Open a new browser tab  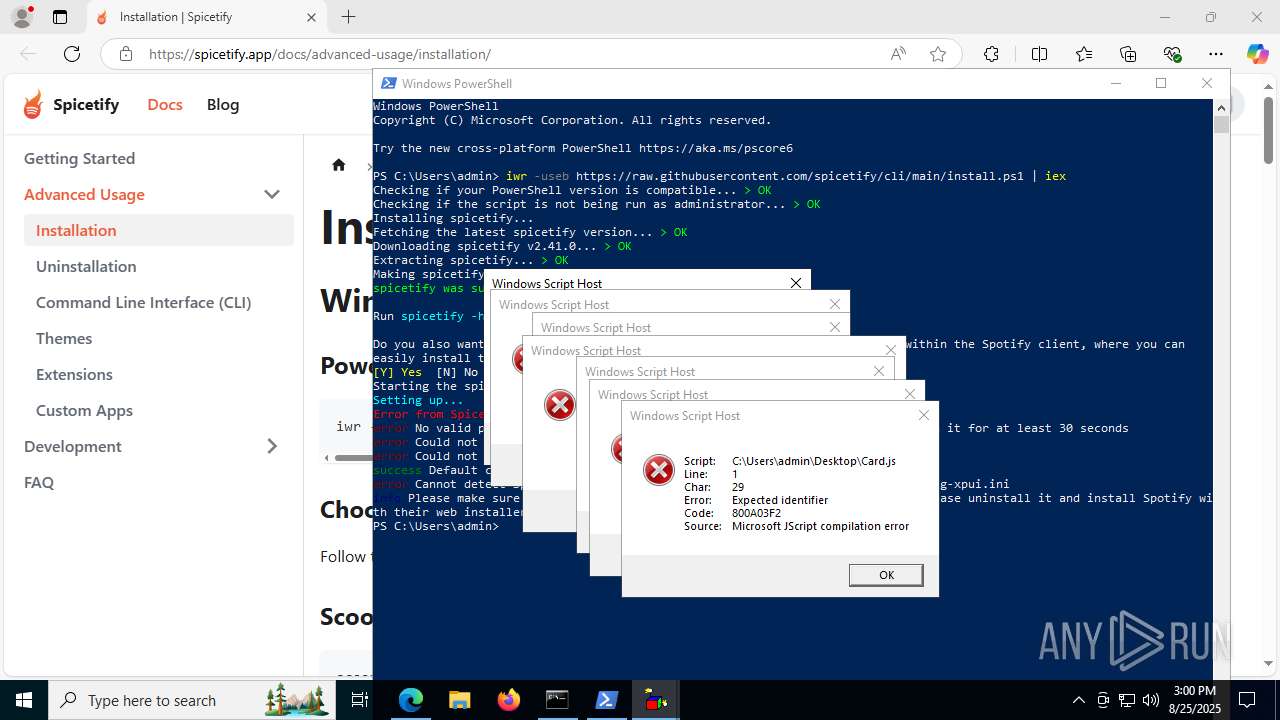(x=348, y=17)
